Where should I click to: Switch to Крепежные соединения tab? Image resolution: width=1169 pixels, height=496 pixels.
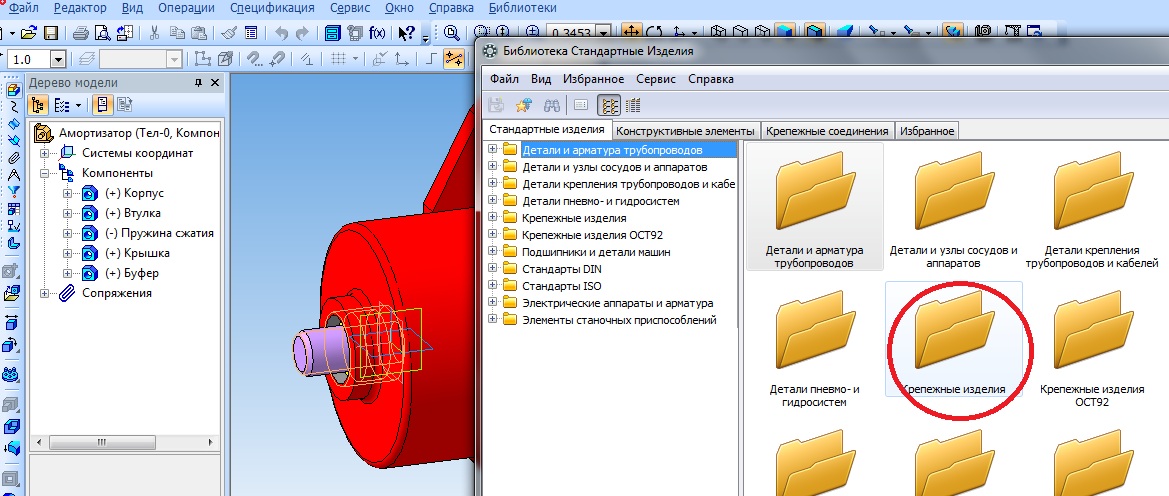tap(827, 131)
